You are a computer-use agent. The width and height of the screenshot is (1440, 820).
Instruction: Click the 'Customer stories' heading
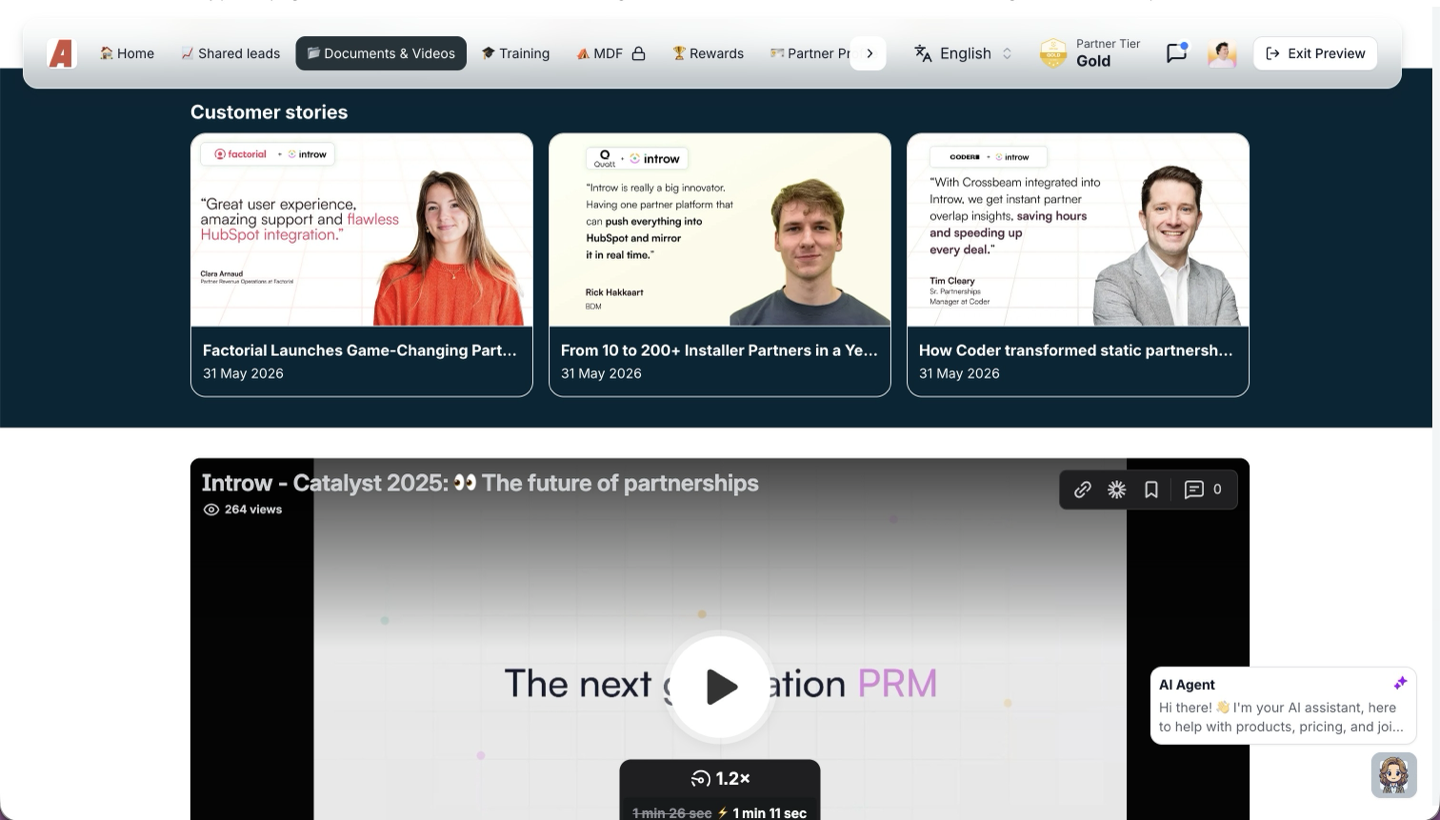[269, 112]
